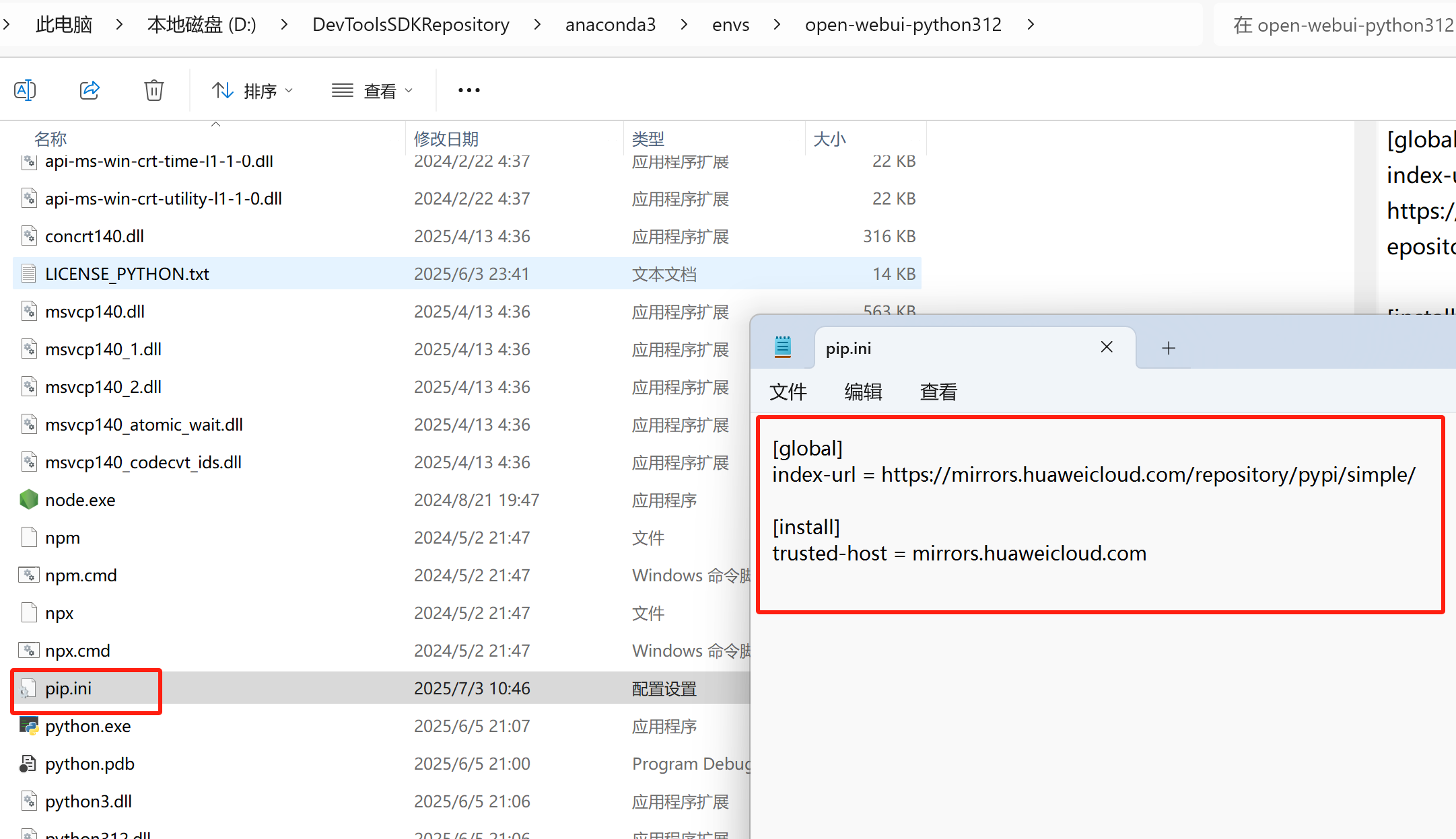Close the pip.ini tab
1456x839 pixels.
(x=1107, y=347)
